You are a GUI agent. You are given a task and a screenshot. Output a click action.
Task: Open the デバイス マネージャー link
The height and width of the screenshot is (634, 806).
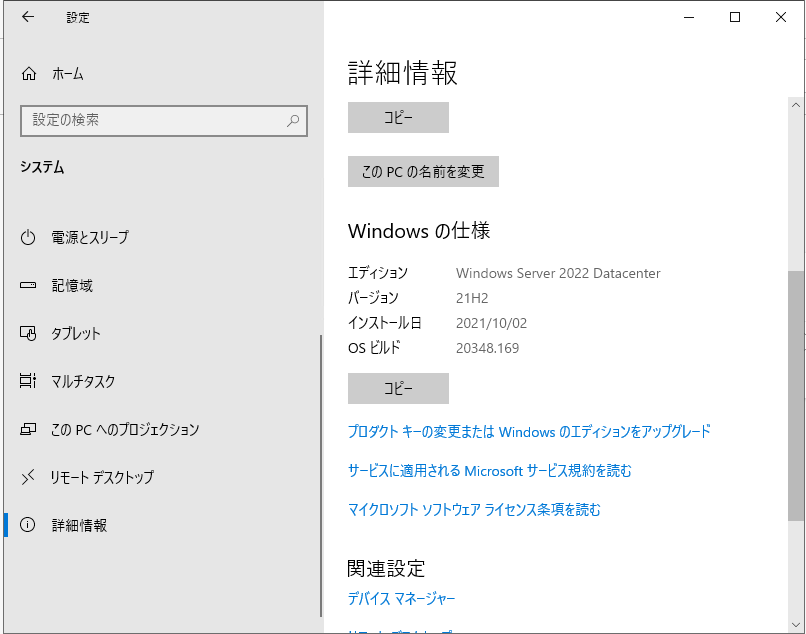pos(401,599)
